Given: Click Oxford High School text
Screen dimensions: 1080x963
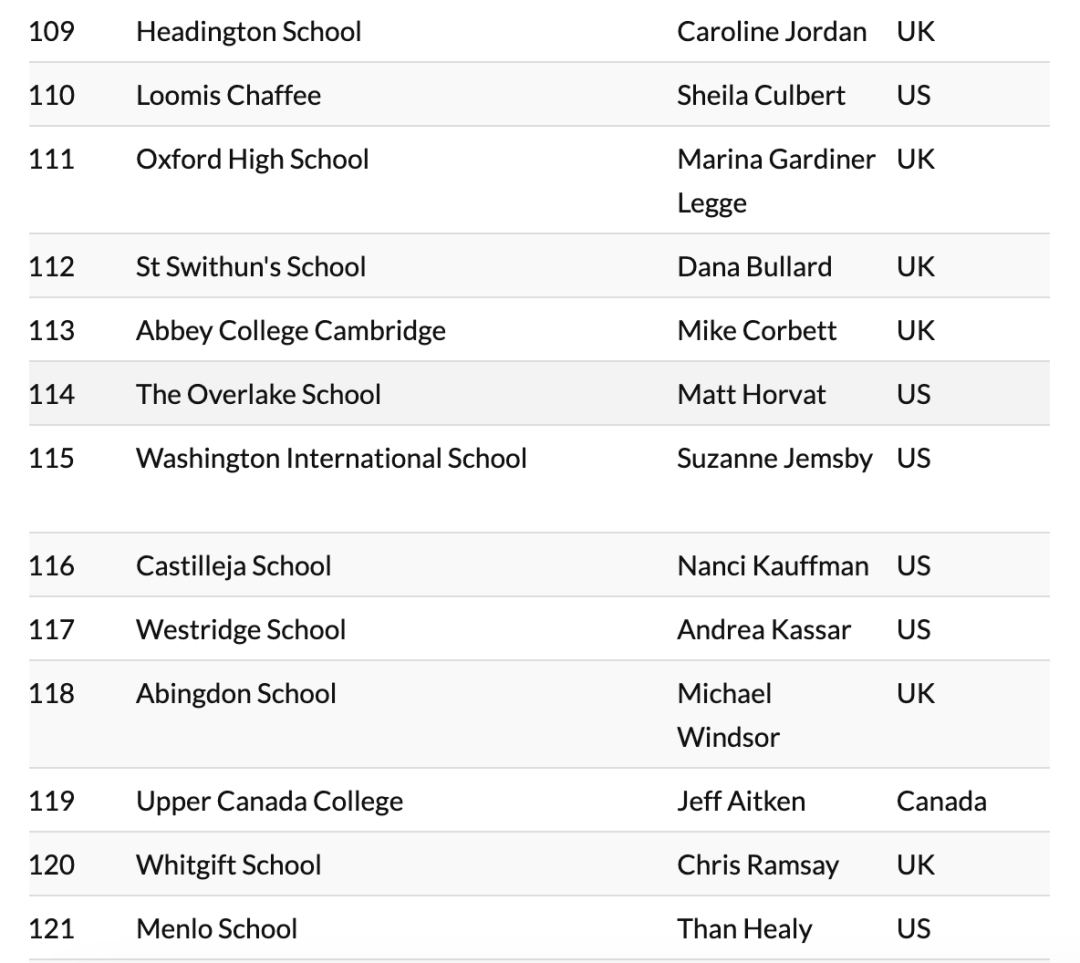Looking at the screenshot, I should point(253,159).
